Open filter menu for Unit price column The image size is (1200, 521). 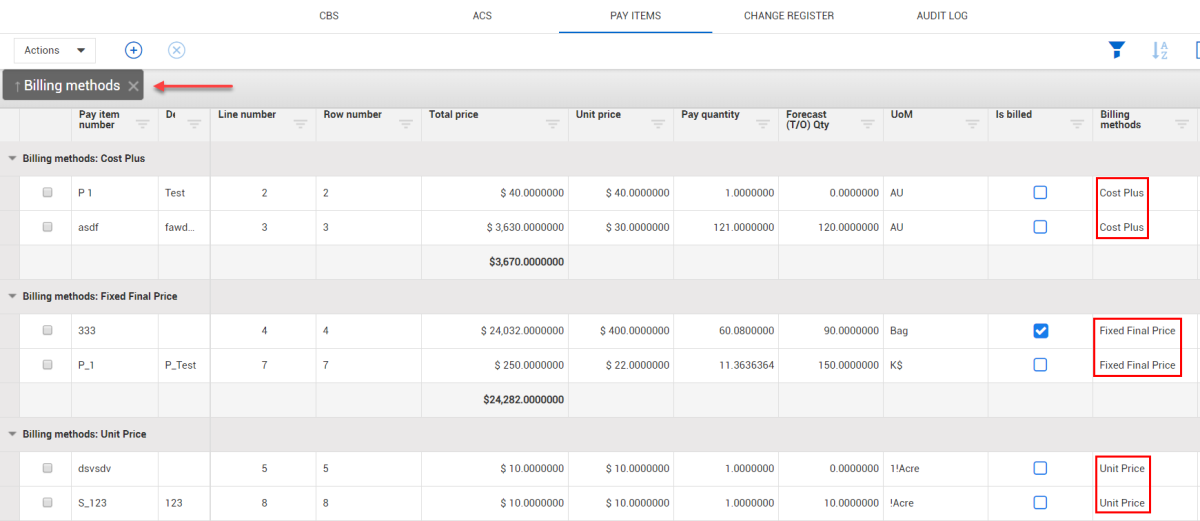pos(659,124)
